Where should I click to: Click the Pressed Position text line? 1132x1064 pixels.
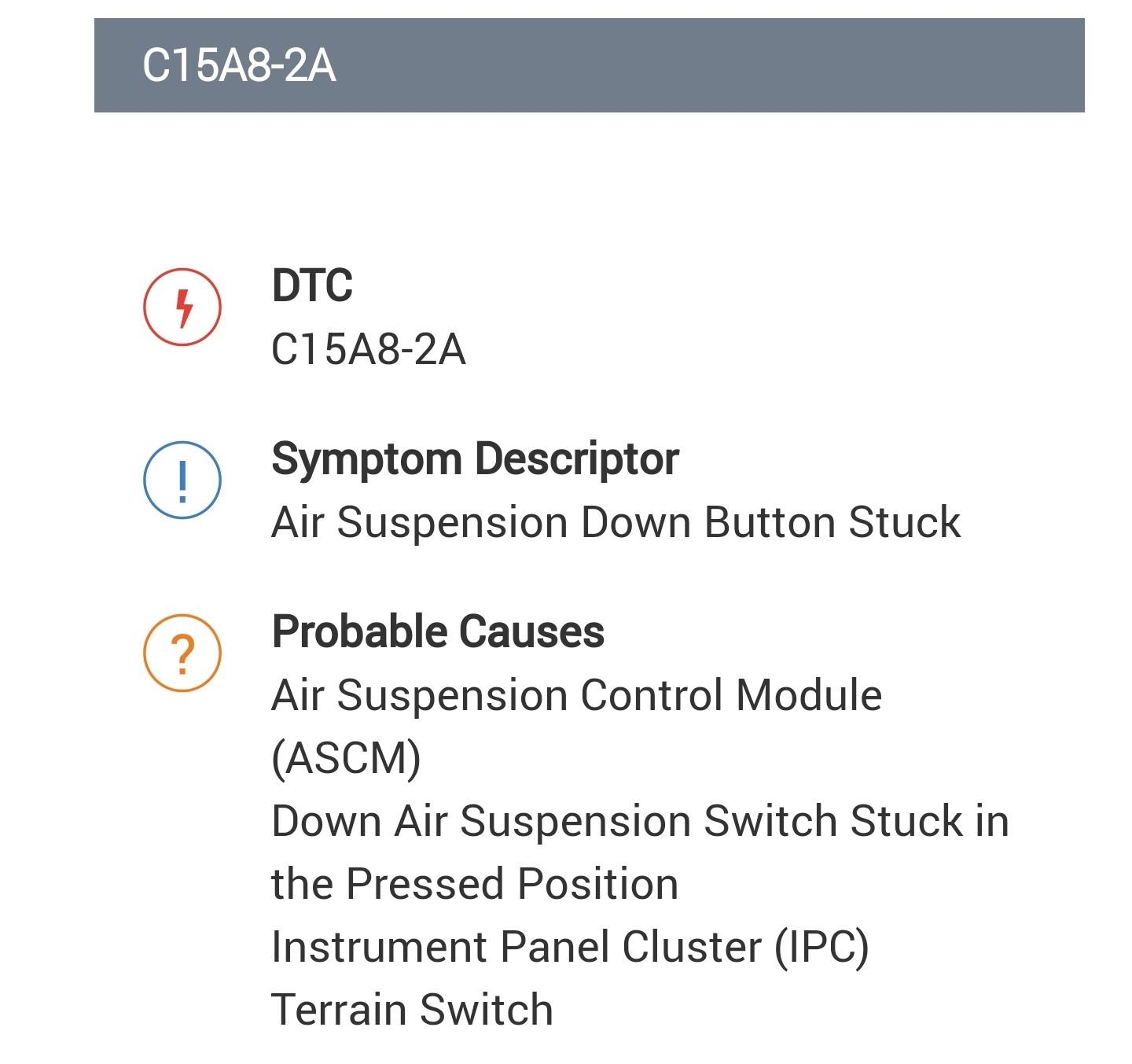pos(475,884)
